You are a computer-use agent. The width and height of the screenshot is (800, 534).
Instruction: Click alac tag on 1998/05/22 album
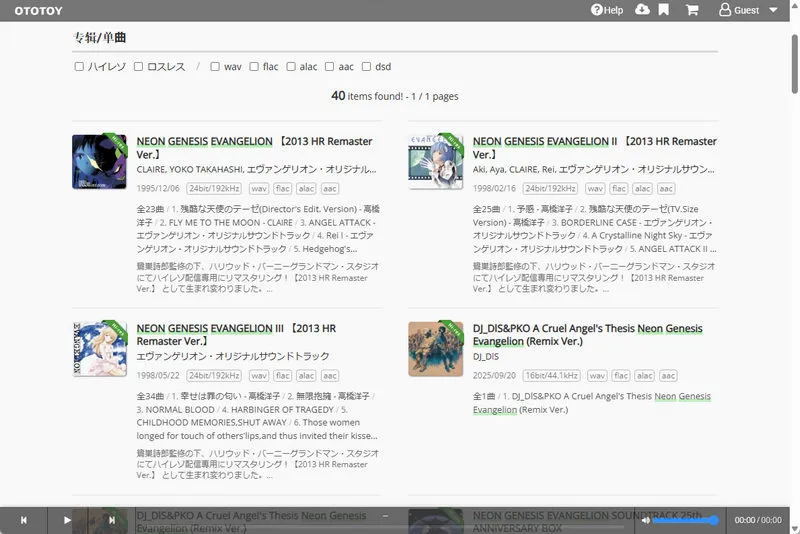click(x=306, y=376)
